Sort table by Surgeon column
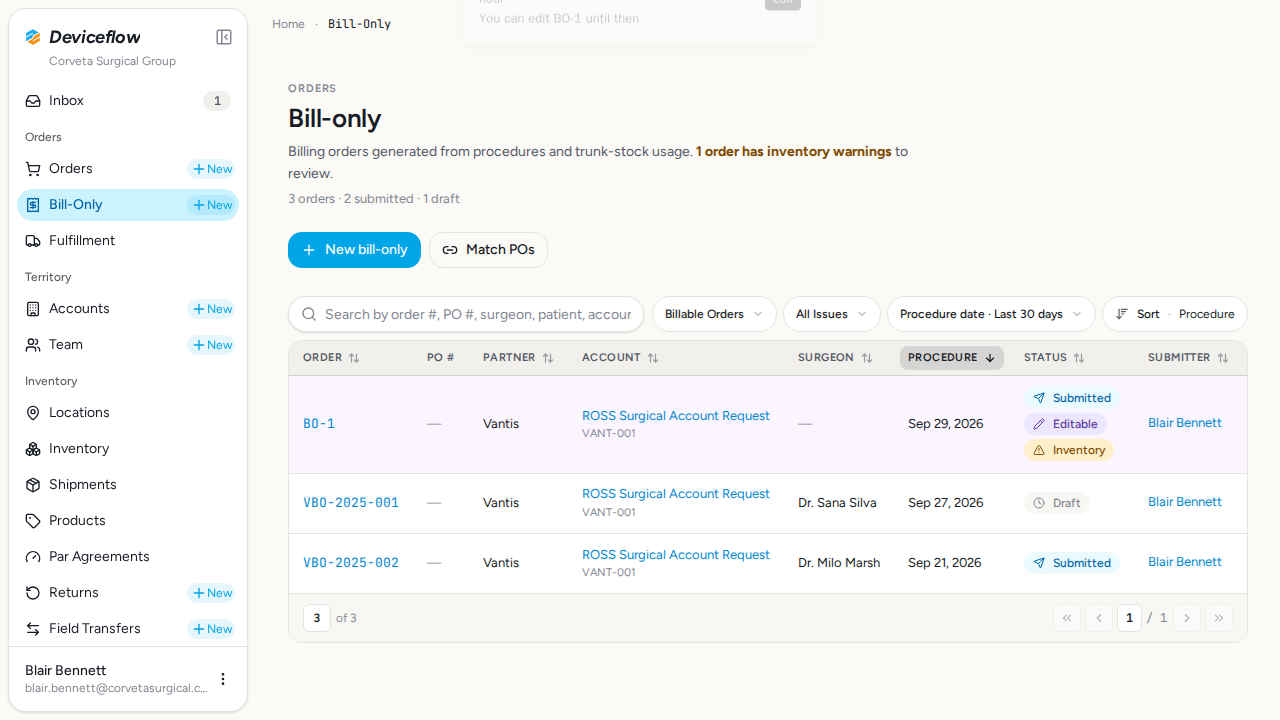1280x720 pixels. (835, 358)
